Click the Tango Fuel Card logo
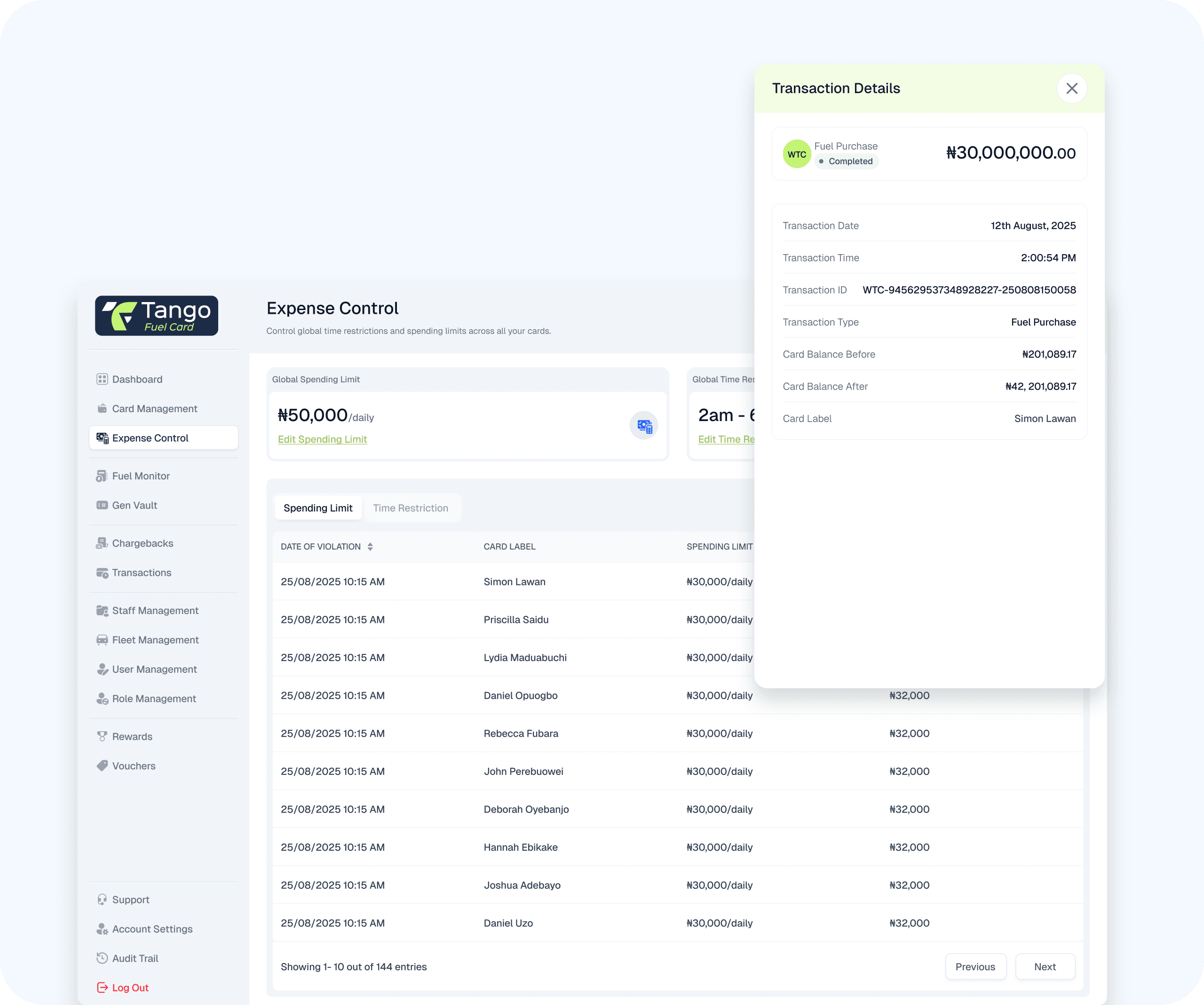 (157, 316)
